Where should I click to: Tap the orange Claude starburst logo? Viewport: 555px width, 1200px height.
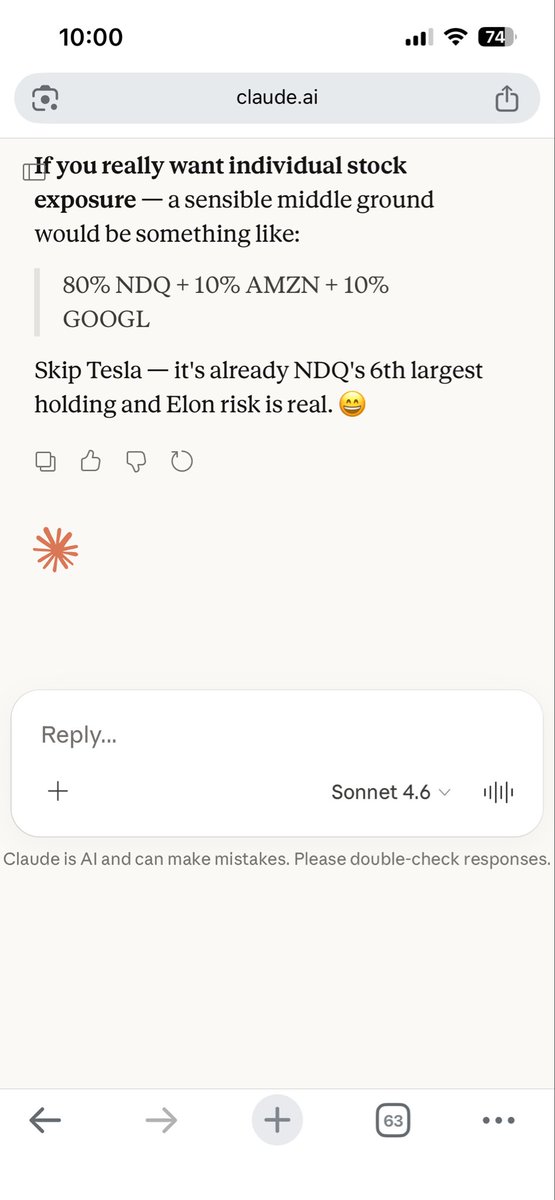(x=56, y=549)
